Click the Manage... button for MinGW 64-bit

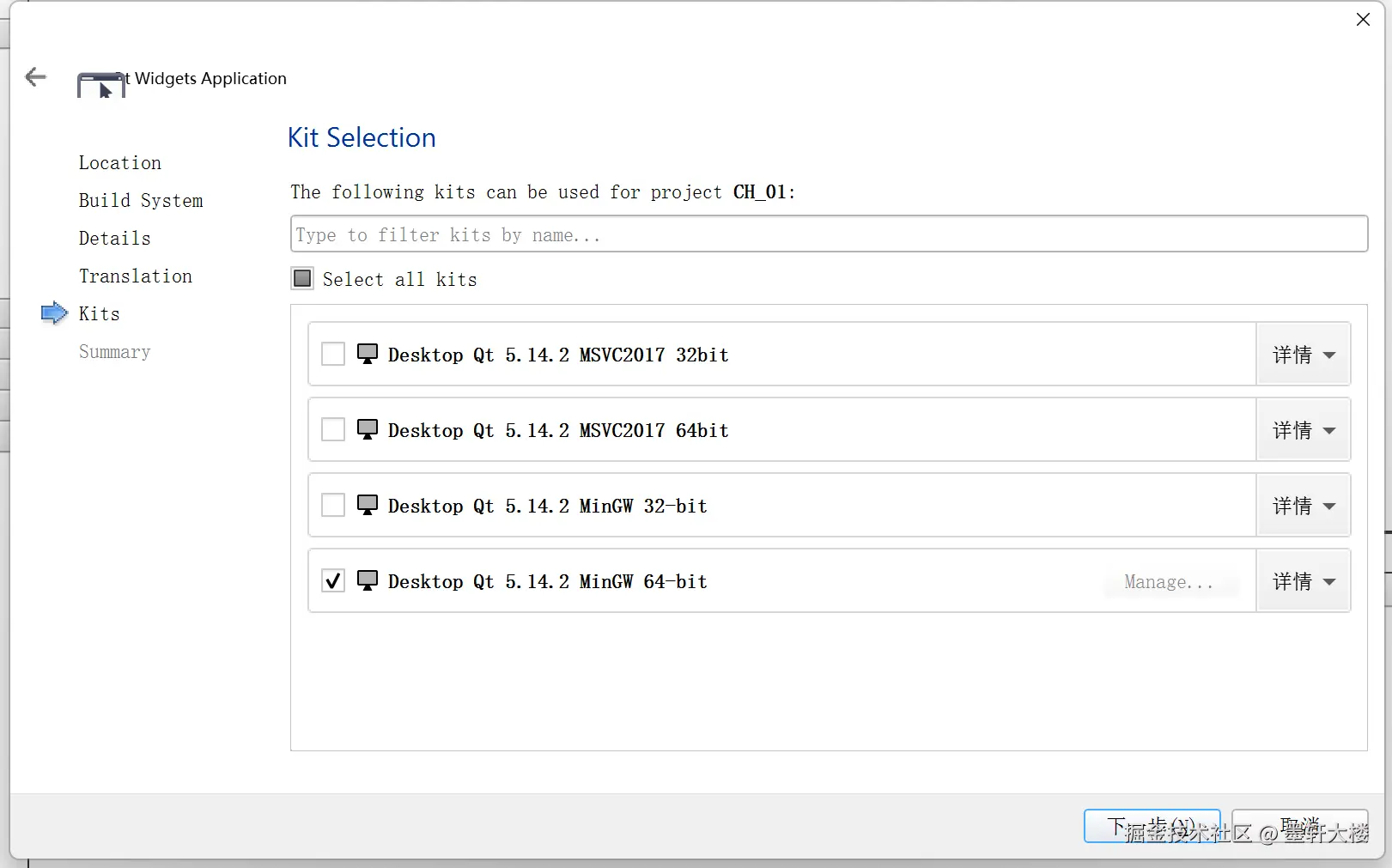[x=1169, y=582]
